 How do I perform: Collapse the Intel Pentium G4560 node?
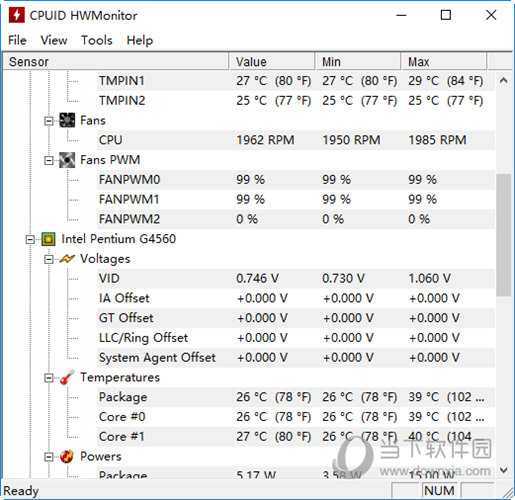(30, 239)
